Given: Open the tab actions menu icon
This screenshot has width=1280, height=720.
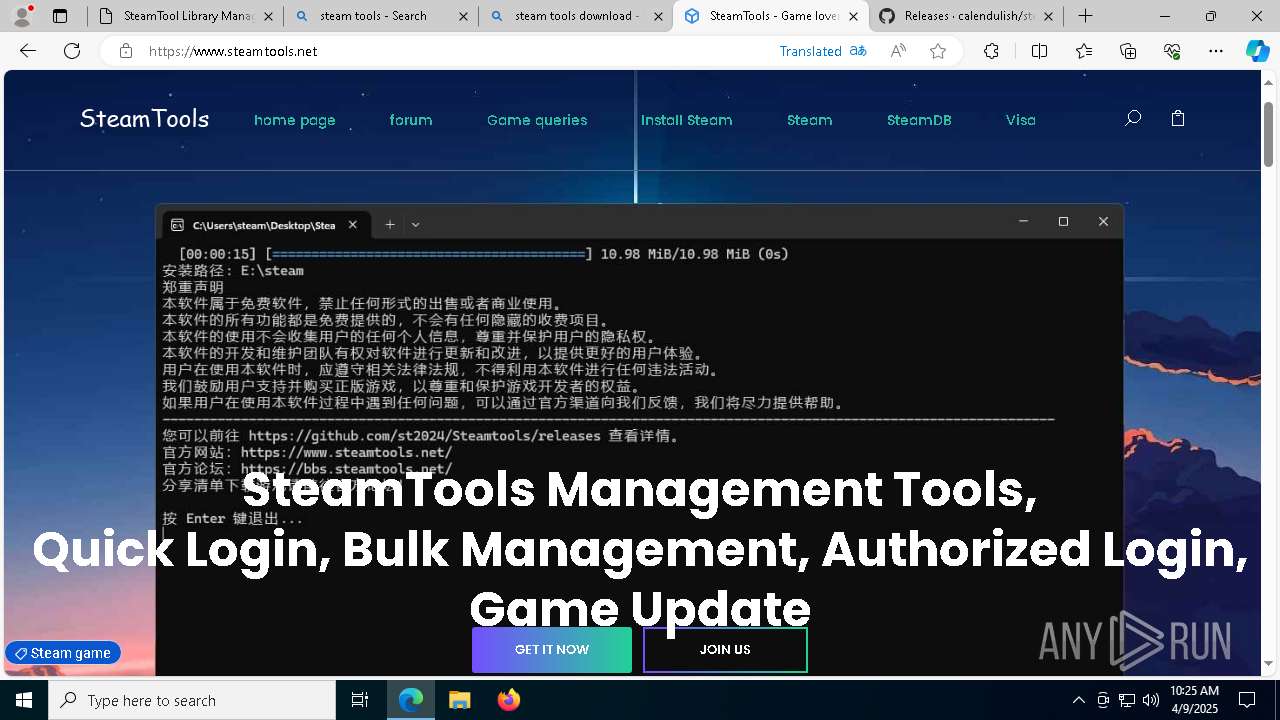Looking at the screenshot, I should (x=60, y=16).
